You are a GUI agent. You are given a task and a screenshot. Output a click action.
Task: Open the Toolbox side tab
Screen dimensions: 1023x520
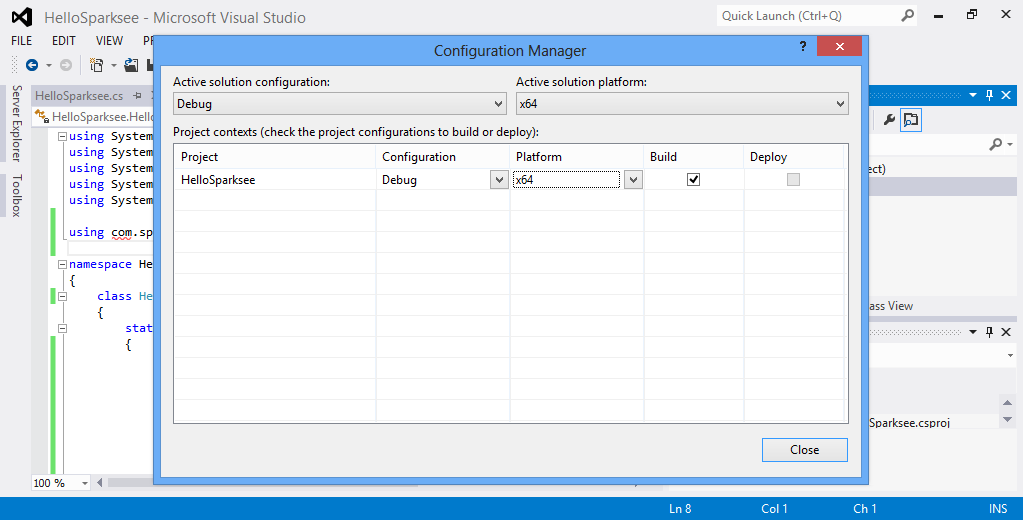click(x=17, y=195)
